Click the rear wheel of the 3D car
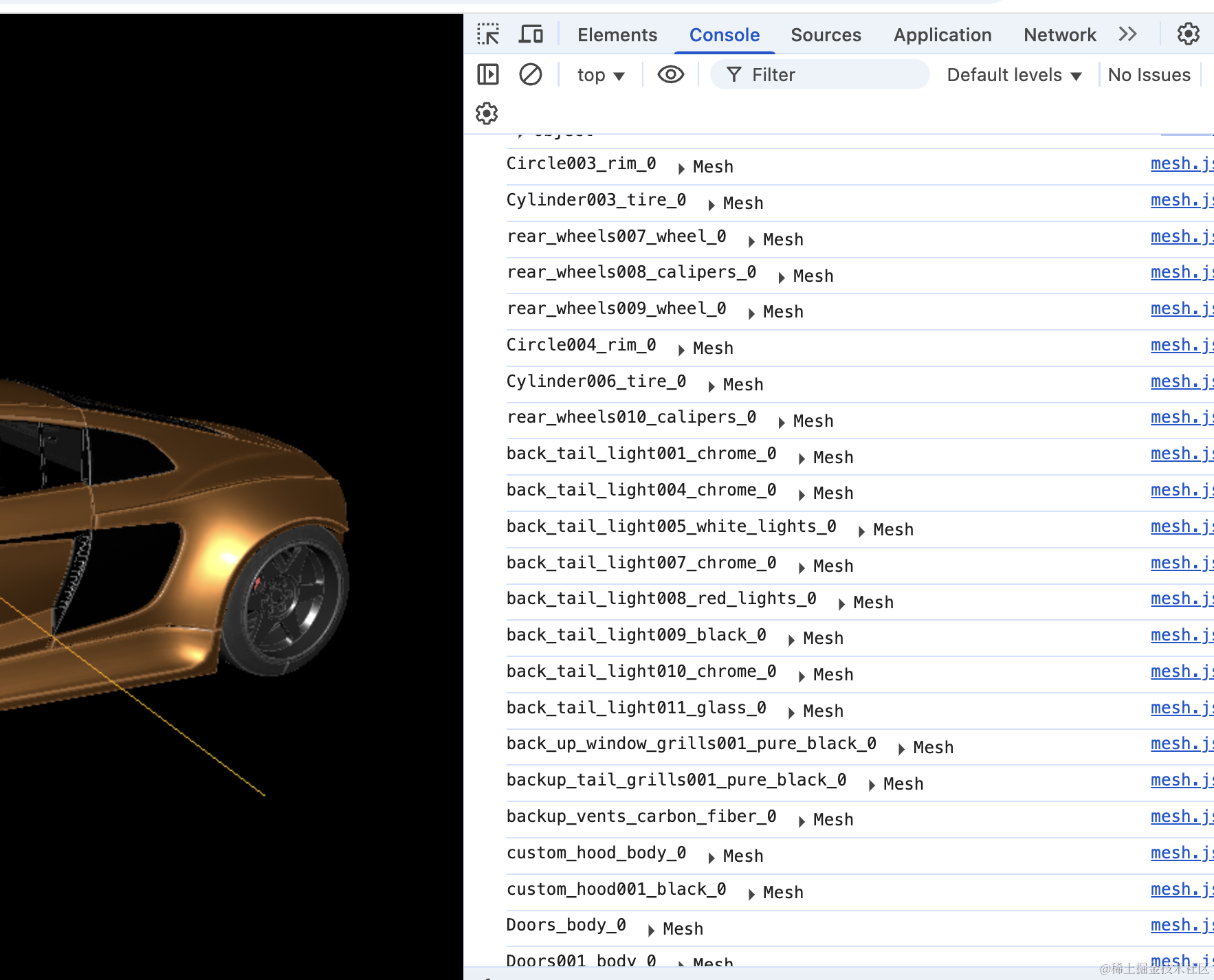Viewport: 1214px width, 980px height. 287,601
